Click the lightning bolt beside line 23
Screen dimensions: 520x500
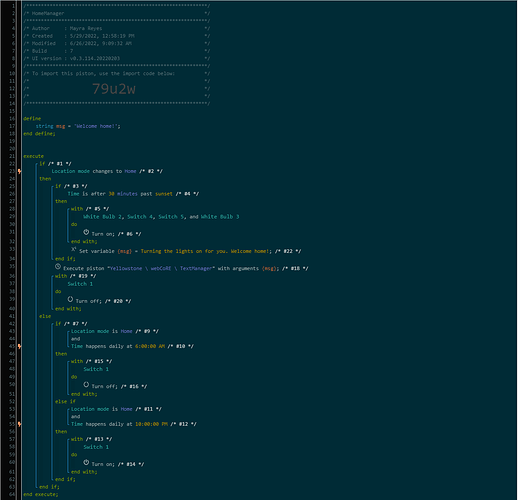coord(20,171)
